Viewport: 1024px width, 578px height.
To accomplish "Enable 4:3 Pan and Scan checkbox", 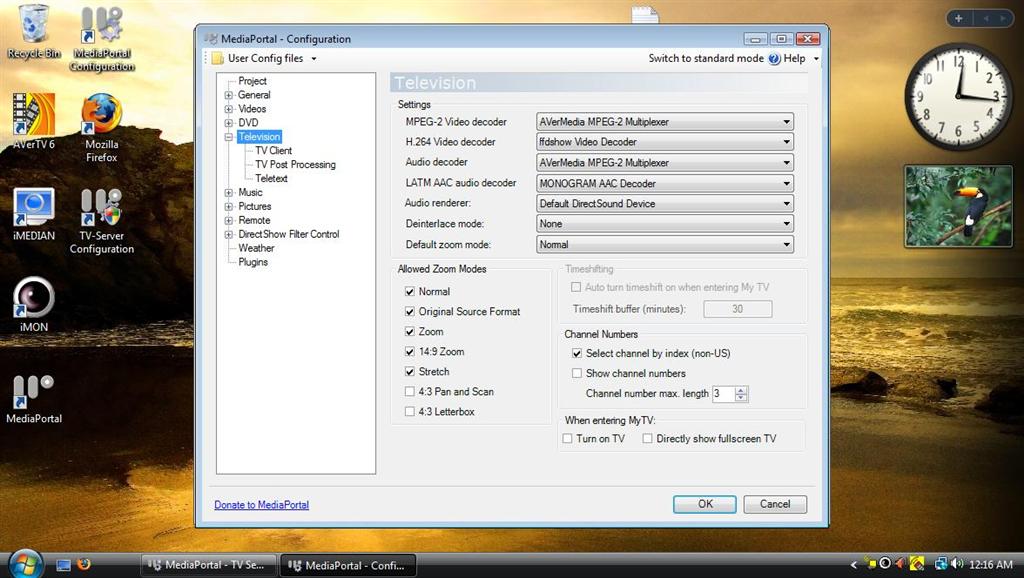I will (x=409, y=392).
